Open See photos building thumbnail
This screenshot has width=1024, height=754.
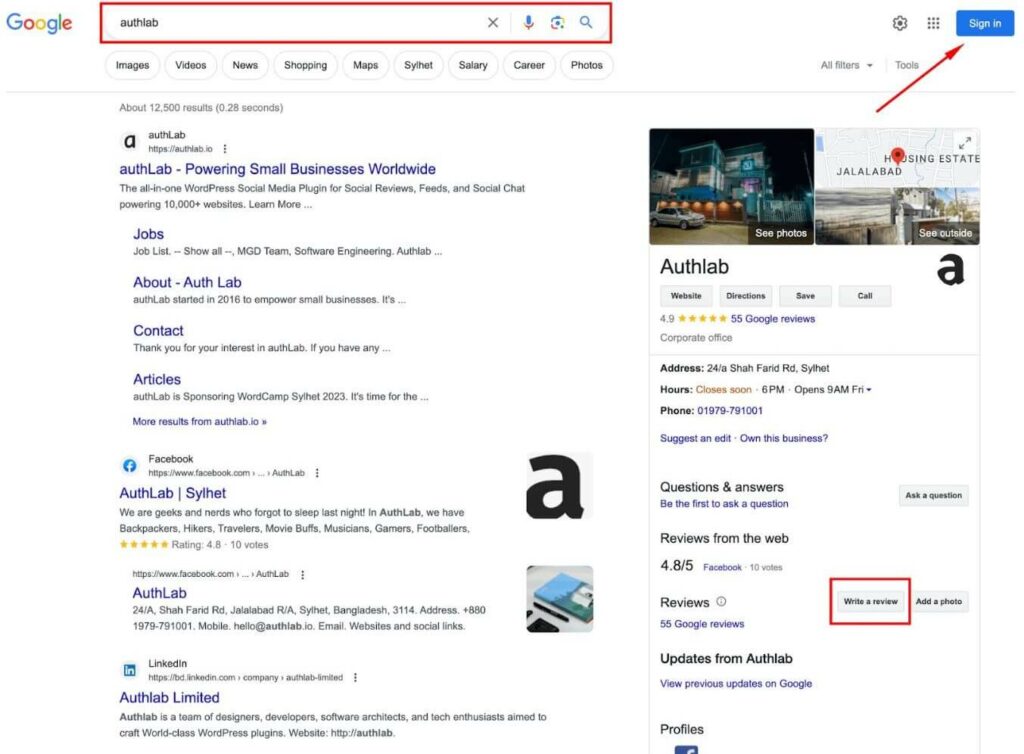coord(731,187)
